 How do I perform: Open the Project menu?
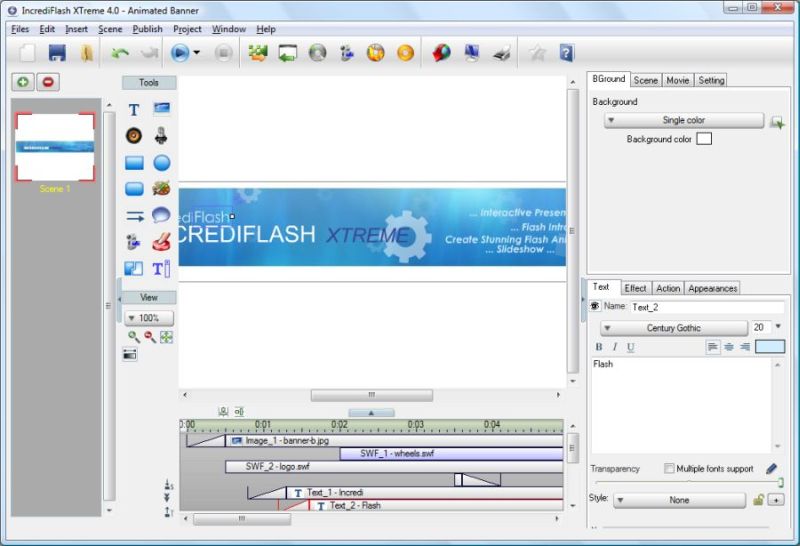[x=187, y=29]
